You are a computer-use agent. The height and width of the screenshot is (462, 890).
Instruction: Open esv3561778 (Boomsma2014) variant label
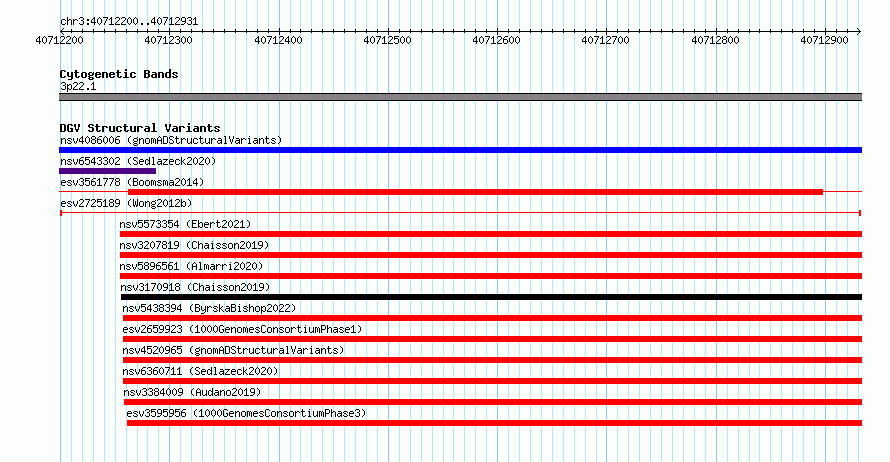point(132,182)
